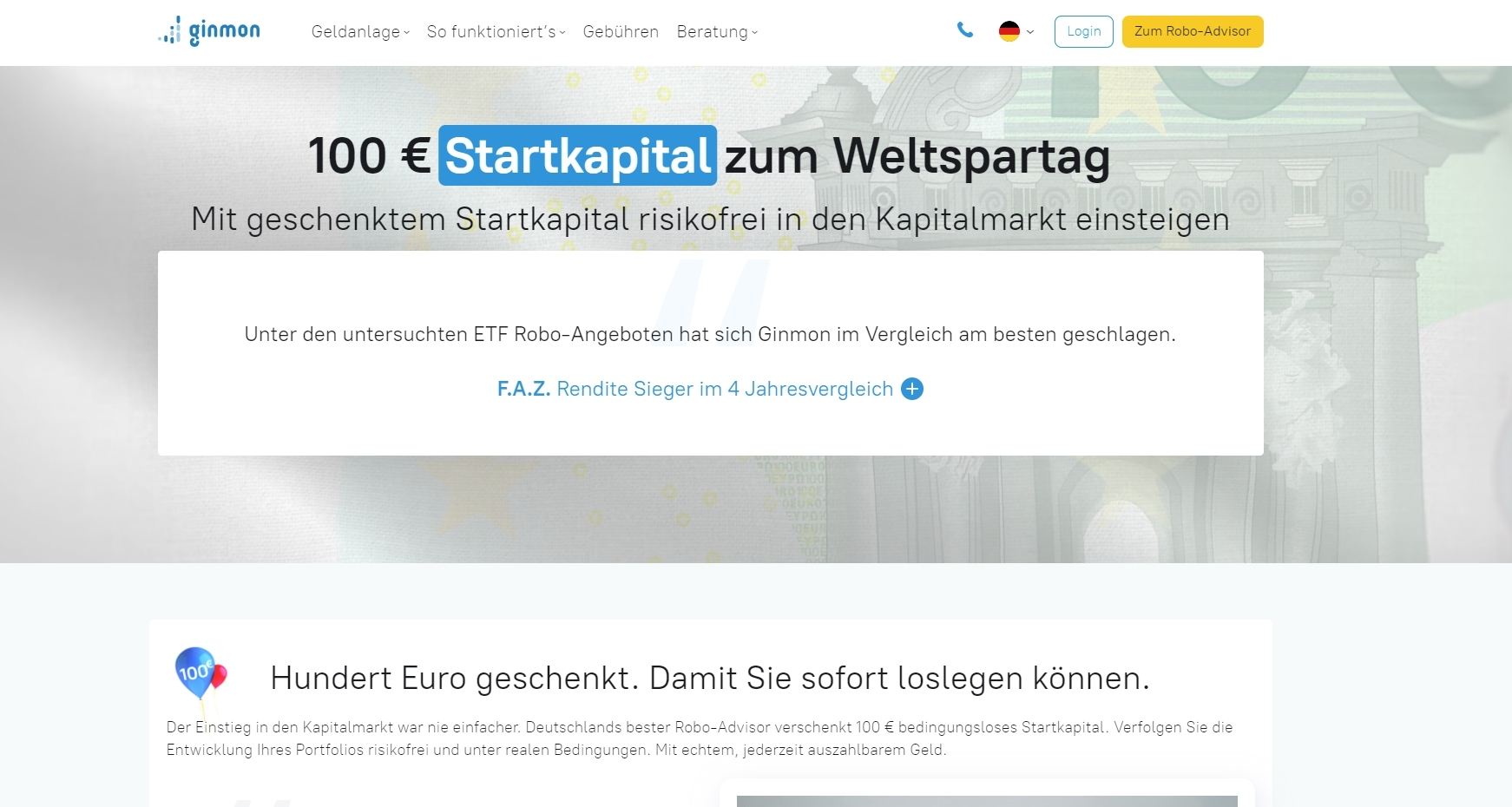
Task: Expand the So funktioniert's menu
Action: pyautogui.click(x=496, y=32)
